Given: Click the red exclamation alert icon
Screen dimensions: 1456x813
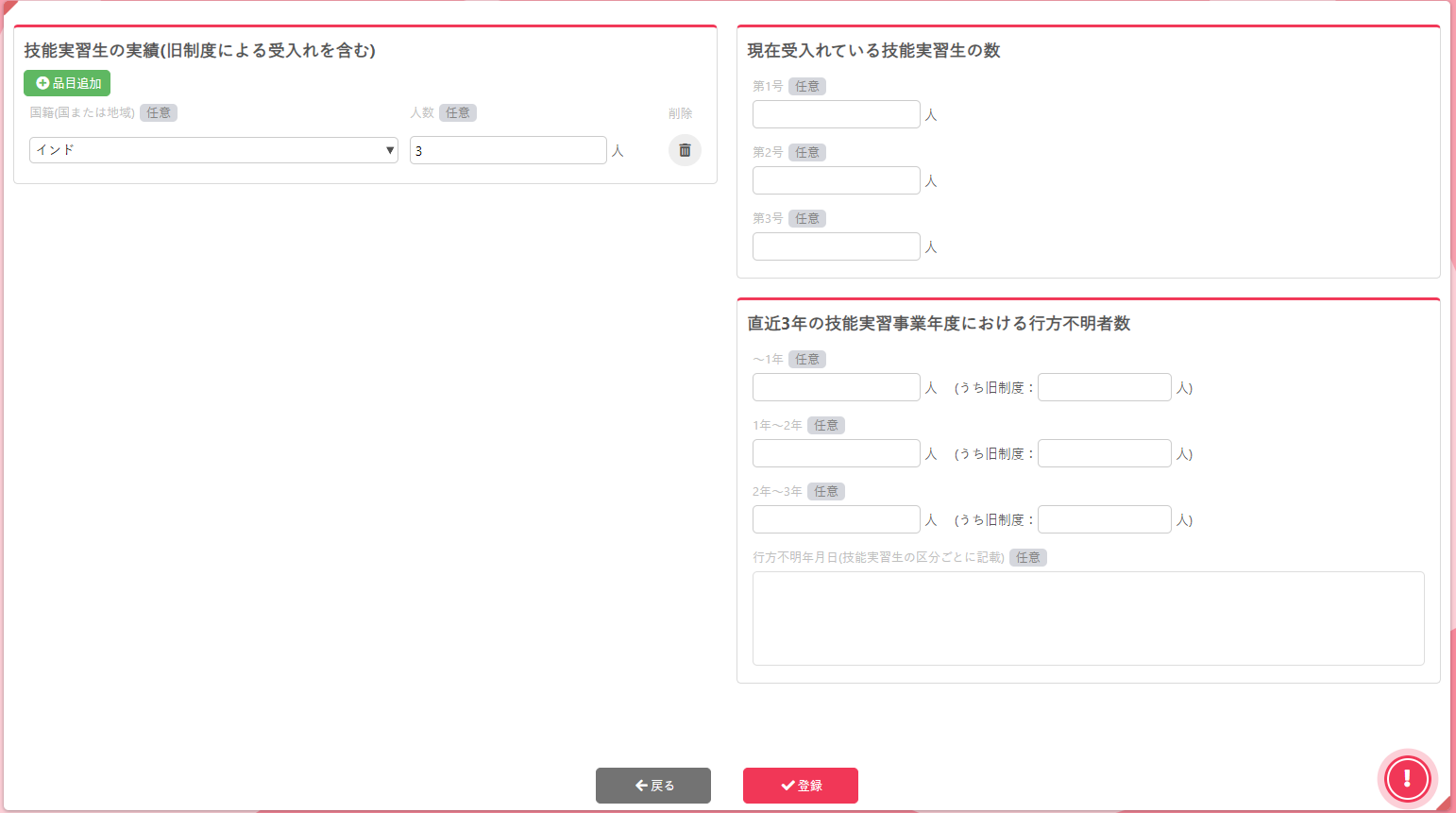Looking at the screenshot, I should 1407,779.
